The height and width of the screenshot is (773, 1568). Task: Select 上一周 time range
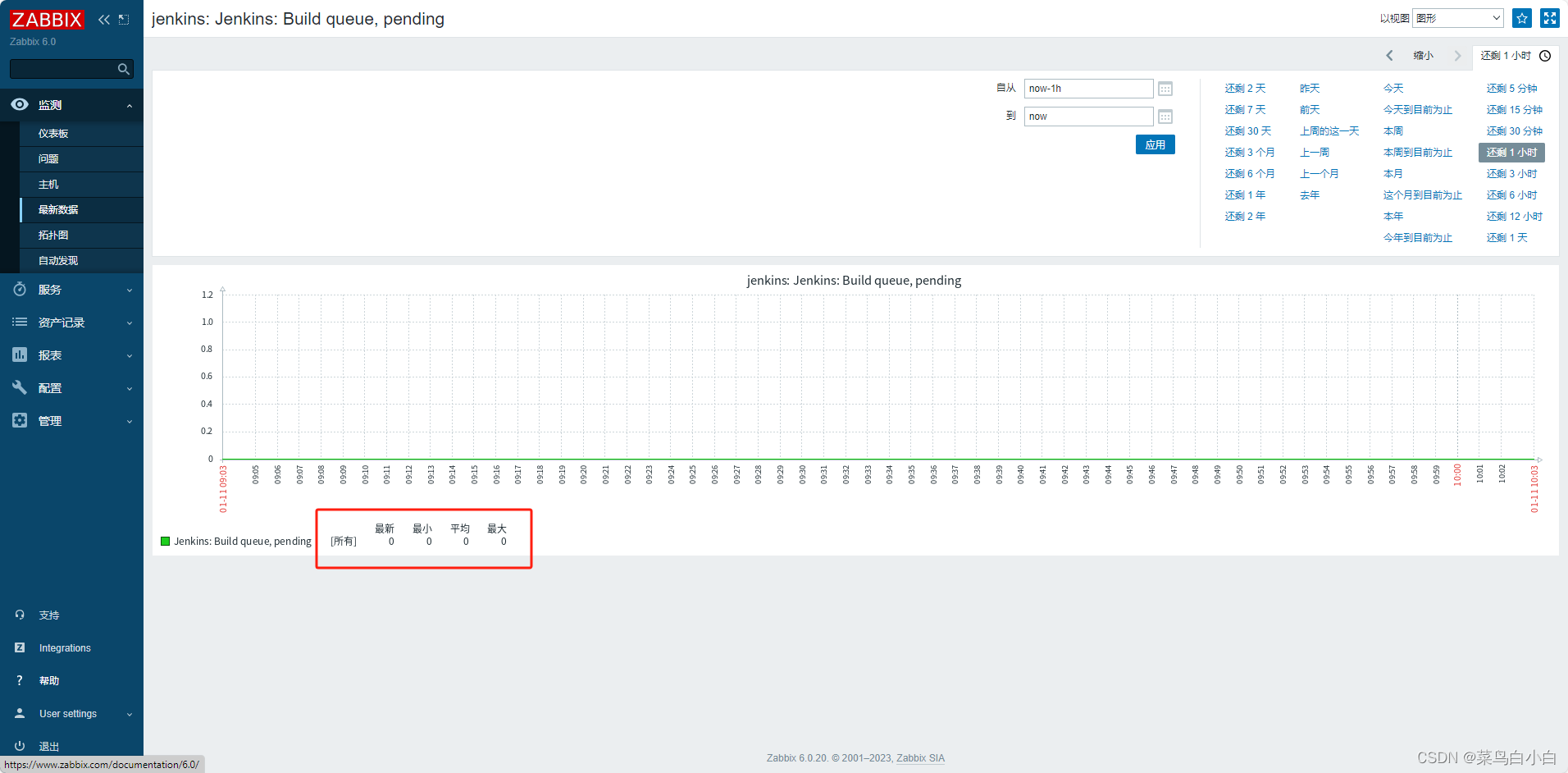click(x=1315, y=153)
